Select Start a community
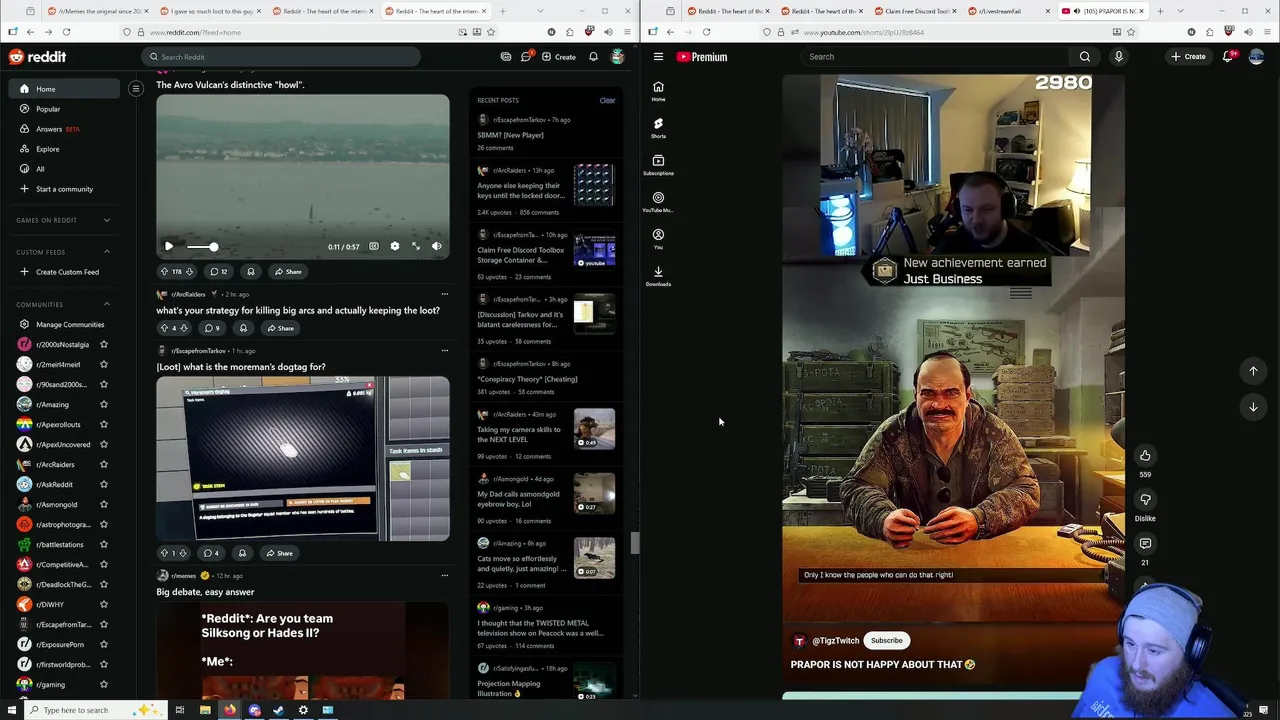Image resolution: width=1280 pixels, height=720 pixels. point(64,189)
